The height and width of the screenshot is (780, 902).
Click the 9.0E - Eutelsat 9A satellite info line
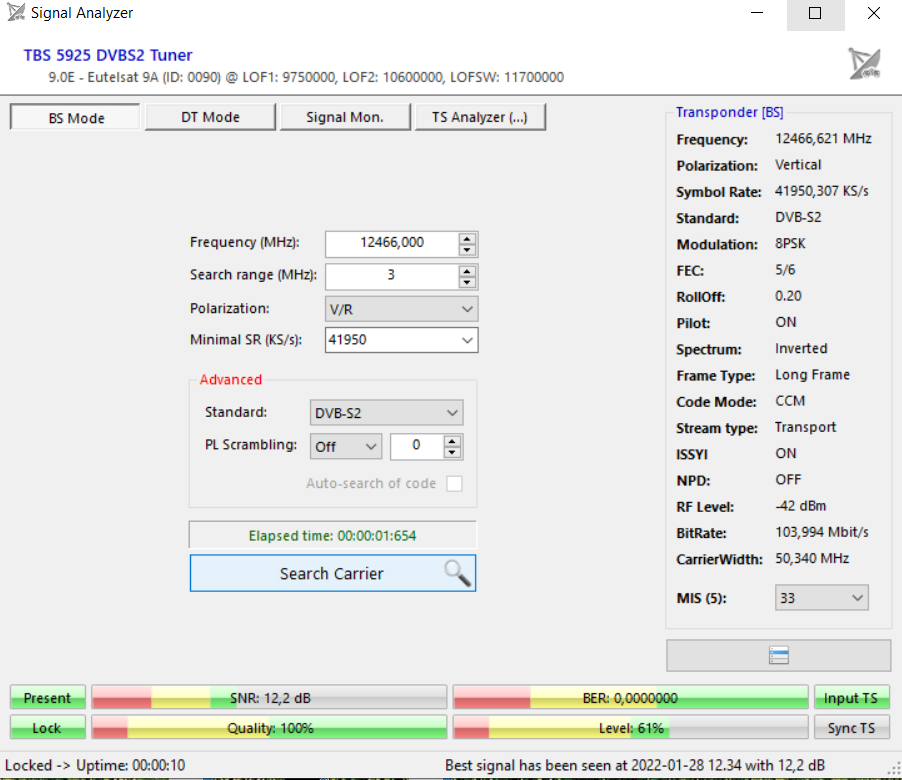click(x=305, y=77)
